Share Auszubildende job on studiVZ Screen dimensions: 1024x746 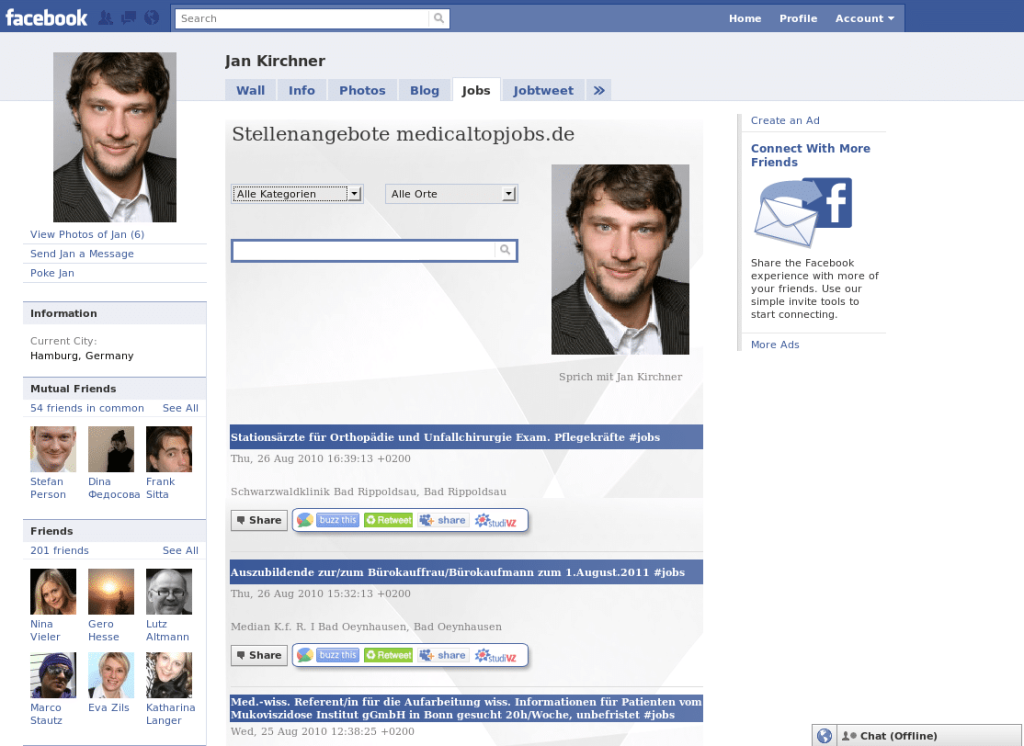click(496, 656)
